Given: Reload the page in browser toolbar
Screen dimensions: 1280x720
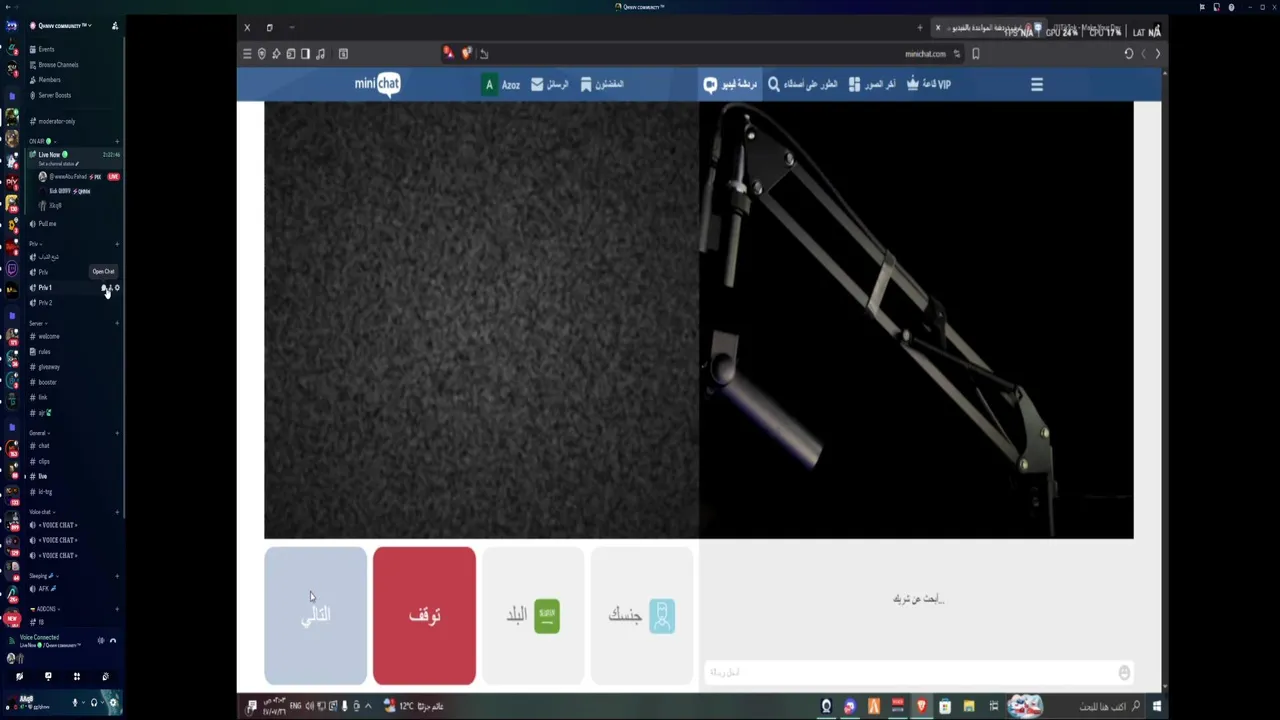Looking at the screenshot, I should (1129, 54).
